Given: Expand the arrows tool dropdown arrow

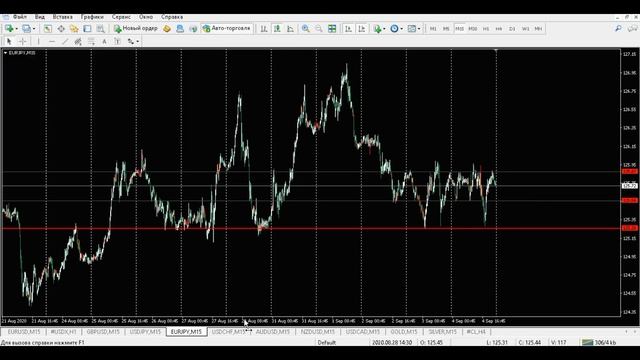Looking at the screenshot, I should coord(137,41).
